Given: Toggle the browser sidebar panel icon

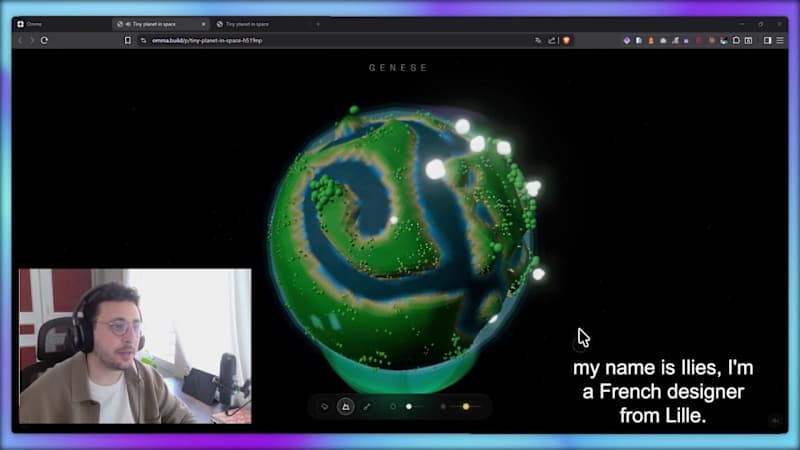Looking at the screenshot, I should tap(767, 40).
